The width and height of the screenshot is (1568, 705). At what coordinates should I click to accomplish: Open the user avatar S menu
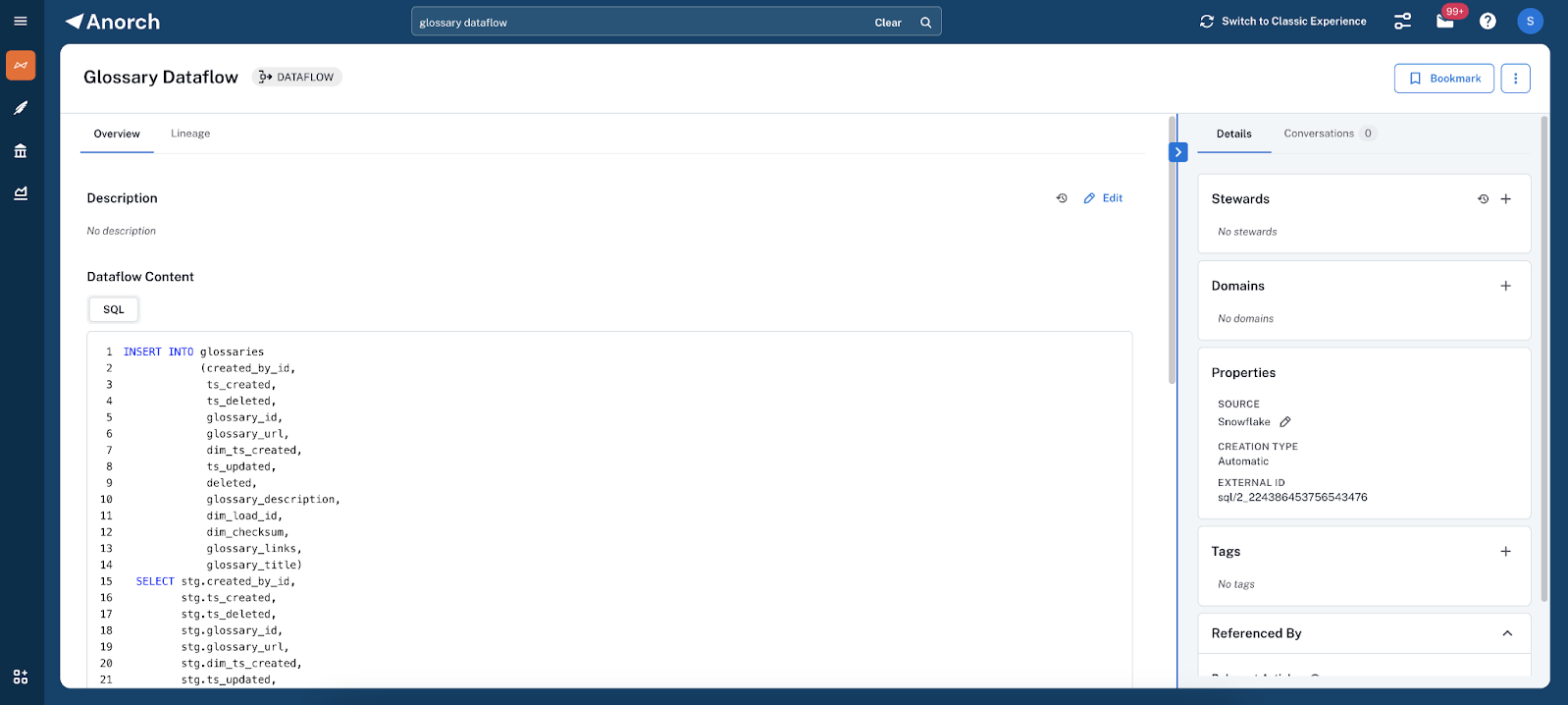1530,21
